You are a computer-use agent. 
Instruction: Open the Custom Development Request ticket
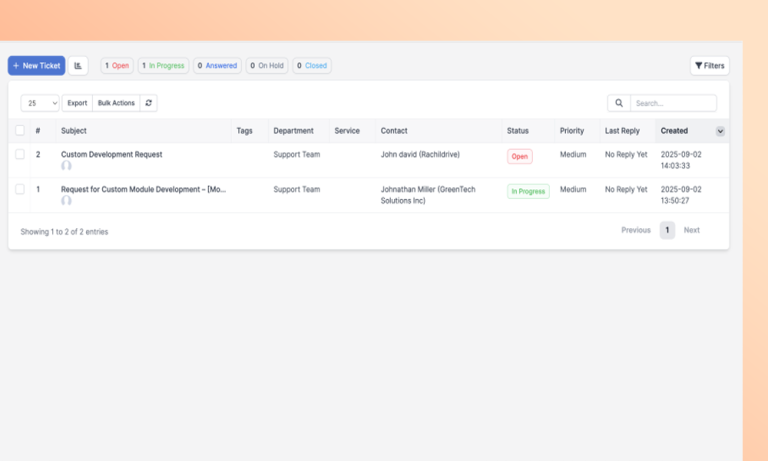click(112, 154)
